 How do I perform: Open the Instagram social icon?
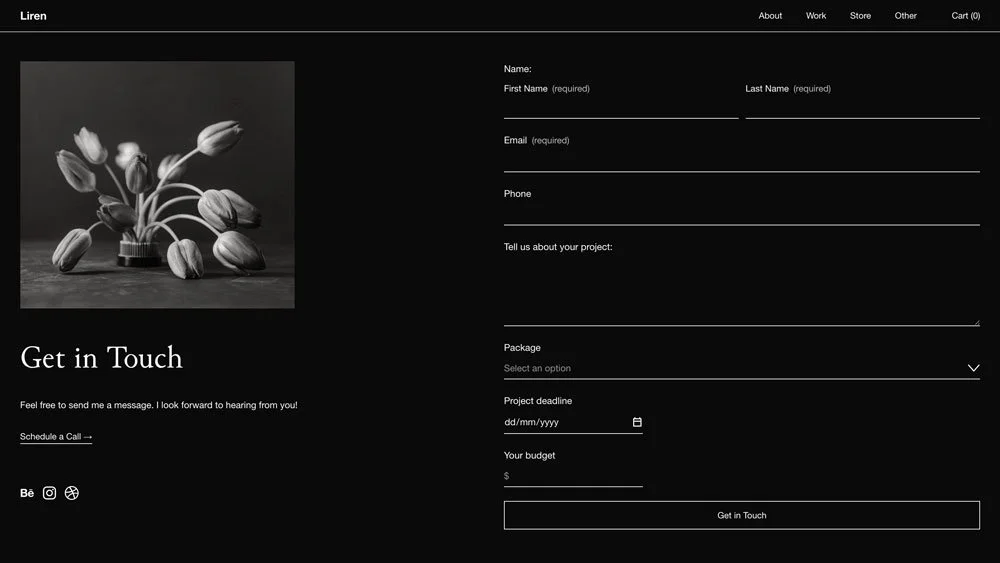[49, 493]
